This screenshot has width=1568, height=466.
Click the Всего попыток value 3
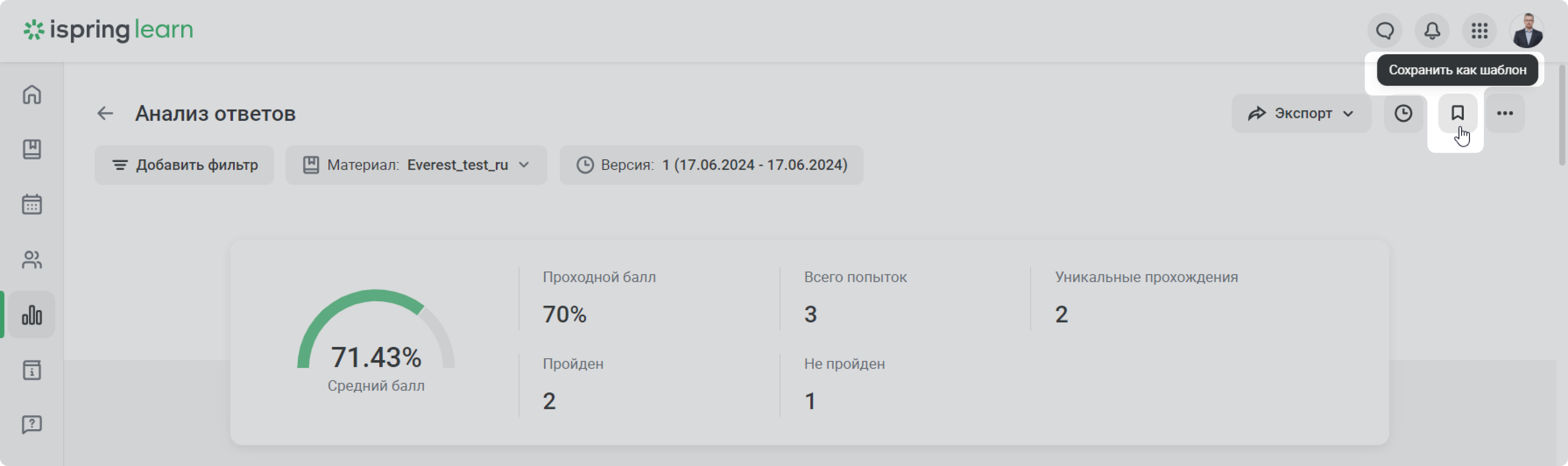coord(810,314)
